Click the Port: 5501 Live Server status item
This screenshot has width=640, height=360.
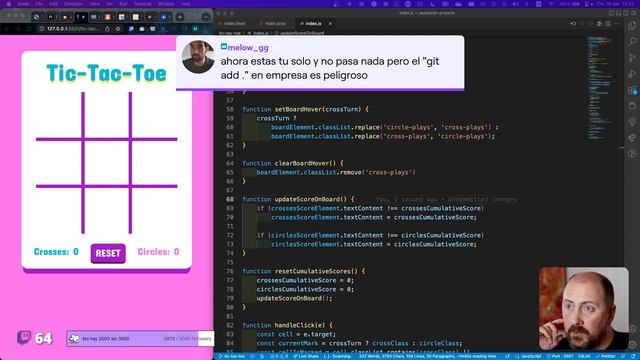(559, 356)
